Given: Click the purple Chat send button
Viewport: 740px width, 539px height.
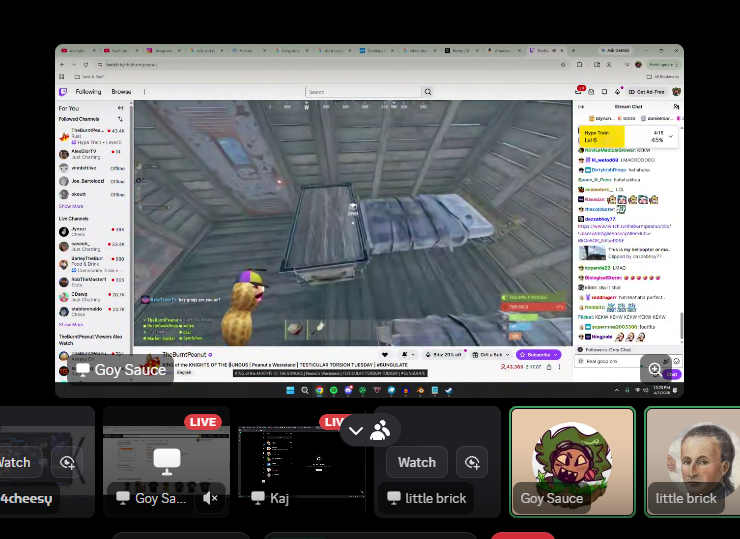Looking at the screenshot, I should [672, 374].
